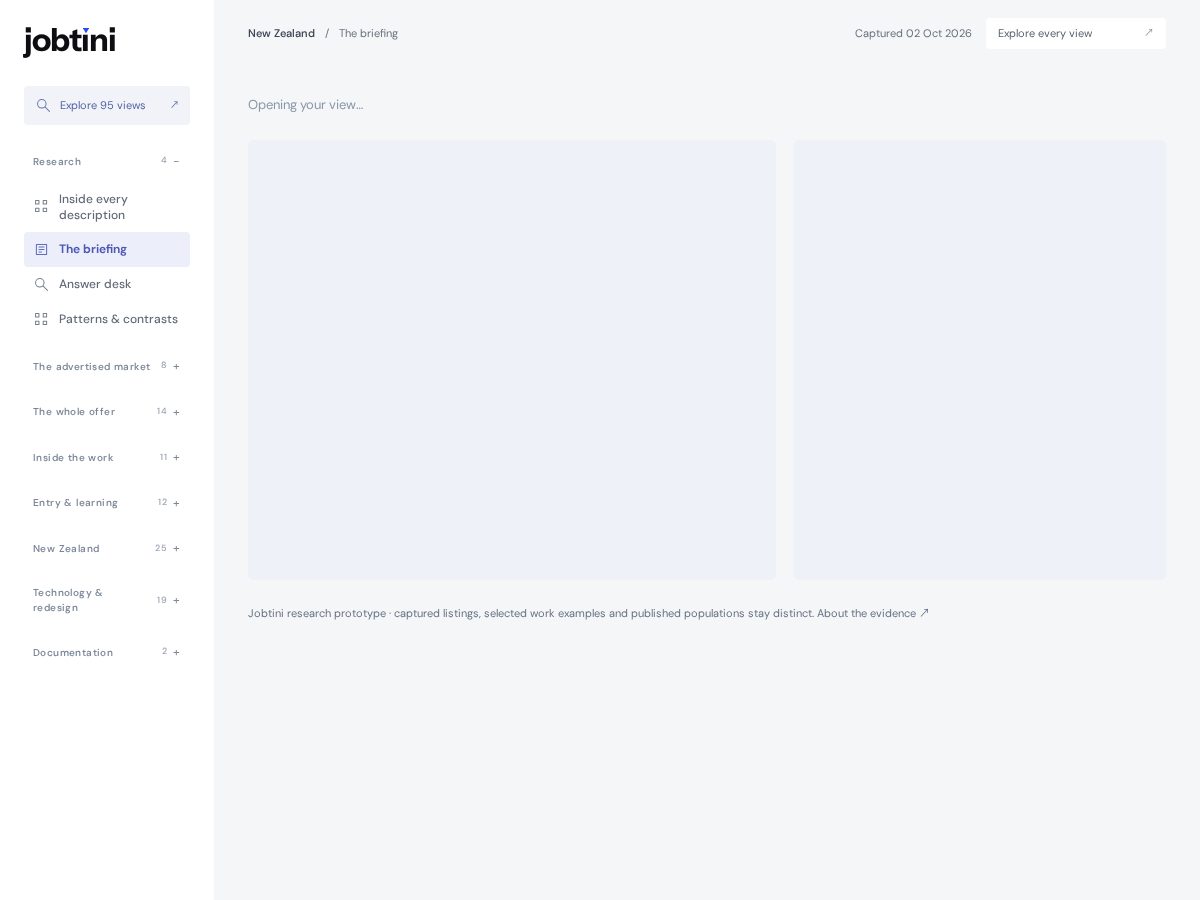Screen dimensions: 1200x900
Task: Click the search icon beside Answer desk
Action: 41,284
